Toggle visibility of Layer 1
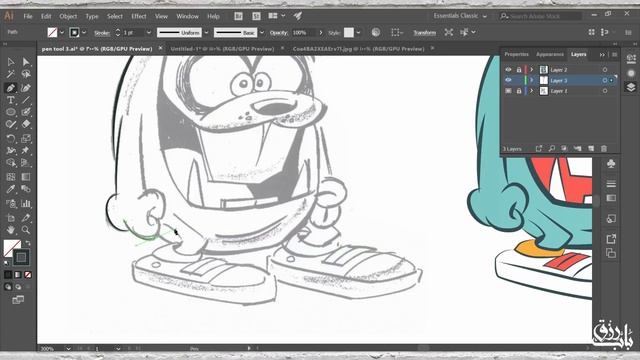The image size is (640, 360). point(508,91)
